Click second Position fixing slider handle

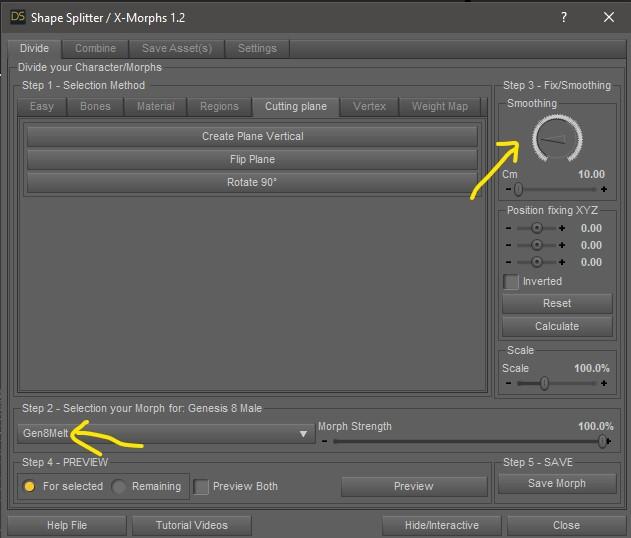click(x=536, y=245)
